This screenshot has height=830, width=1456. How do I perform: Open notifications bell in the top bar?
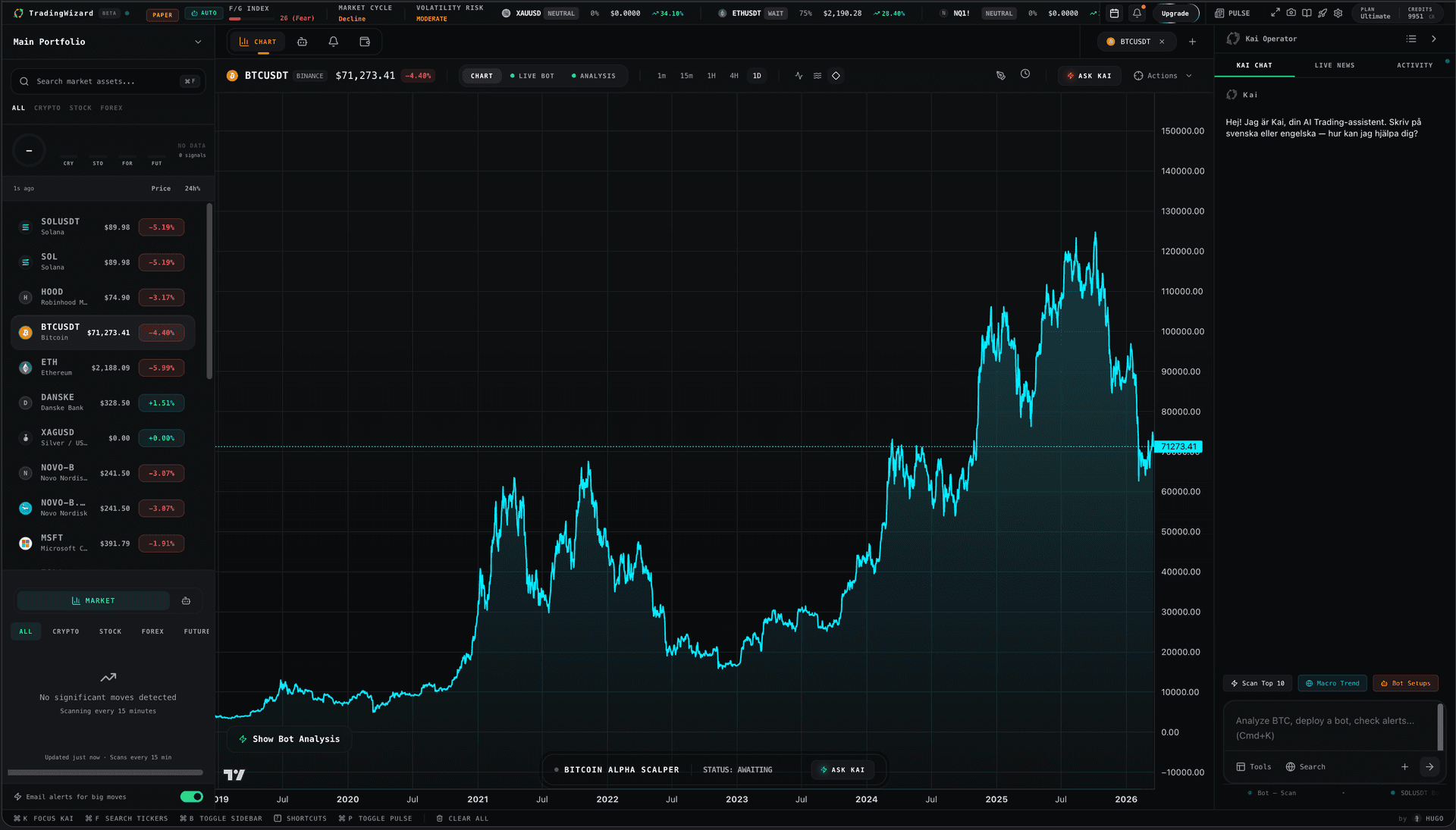point(1137,13)
